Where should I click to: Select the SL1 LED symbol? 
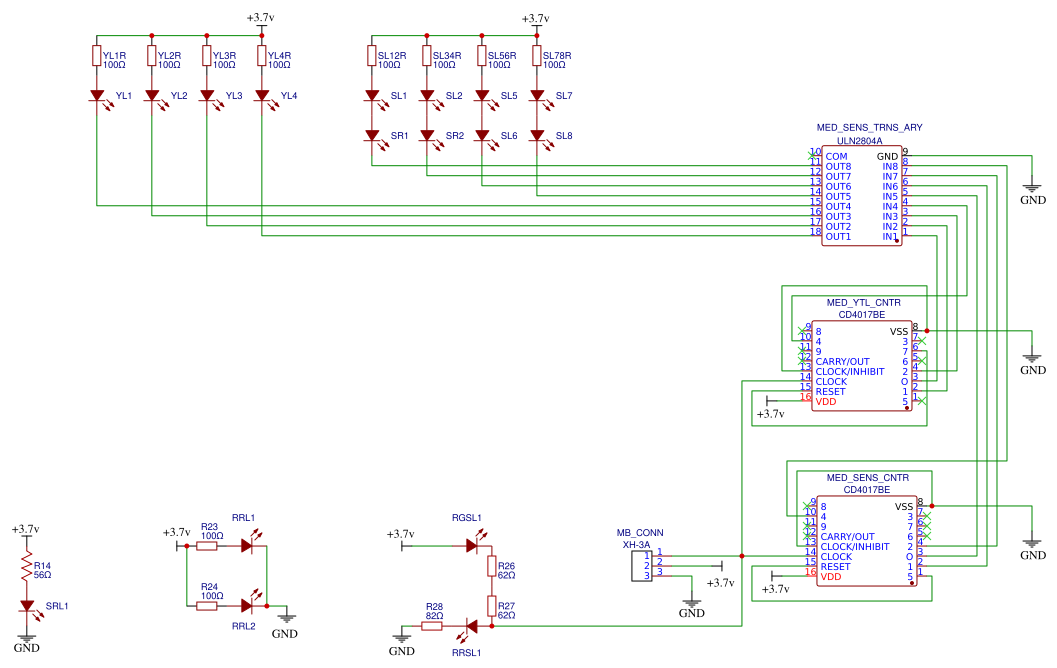point(372,96)
